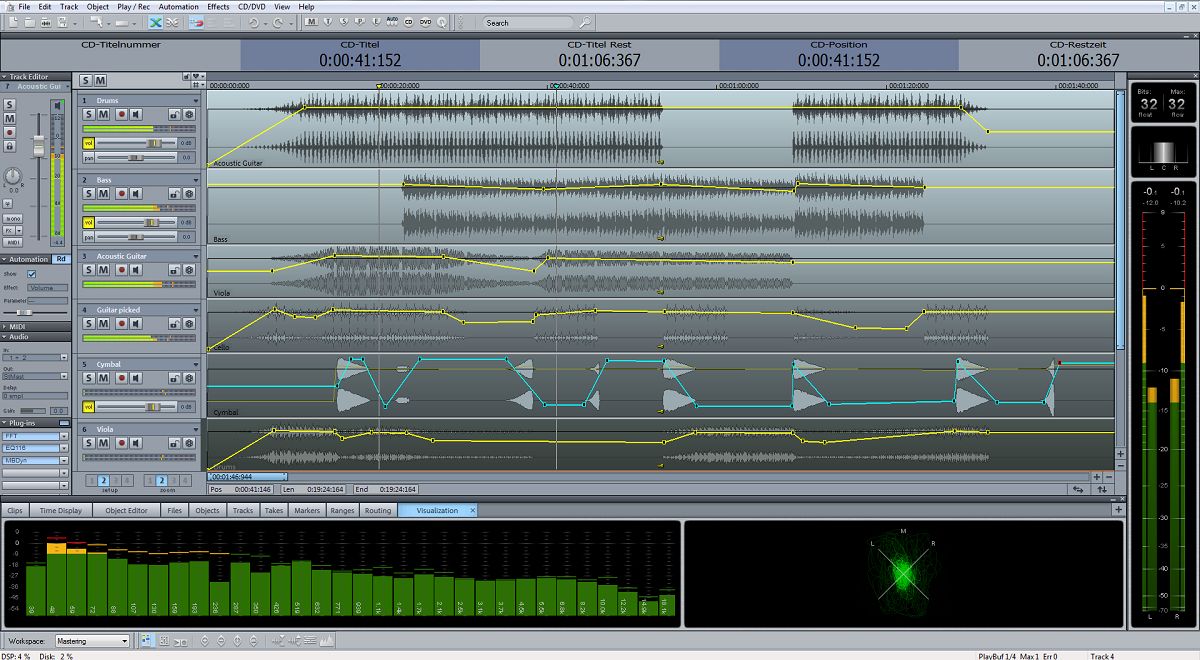Open the Effects menu
The width and height of the screenshot is (1200, 660).
pos(218,6)
